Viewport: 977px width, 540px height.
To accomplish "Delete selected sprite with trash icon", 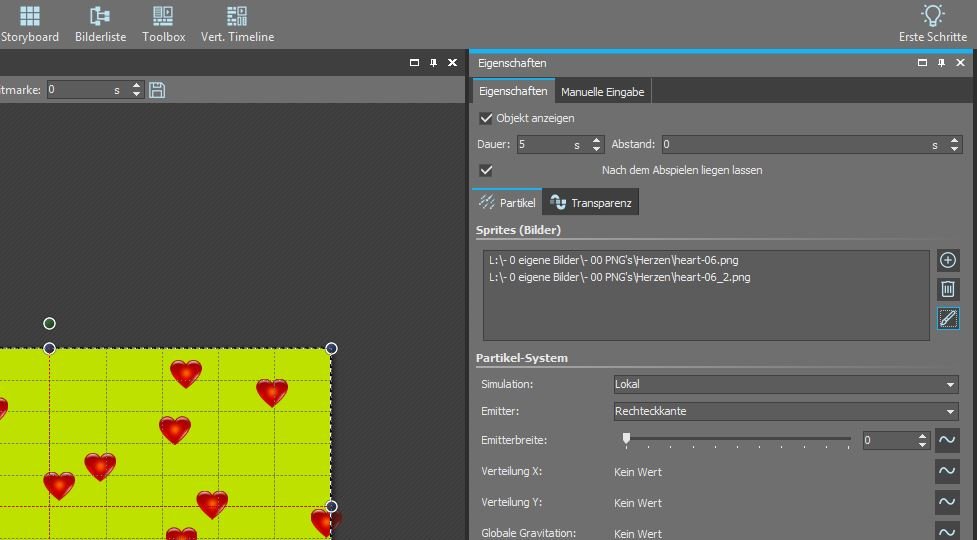I will coord(948,290).
